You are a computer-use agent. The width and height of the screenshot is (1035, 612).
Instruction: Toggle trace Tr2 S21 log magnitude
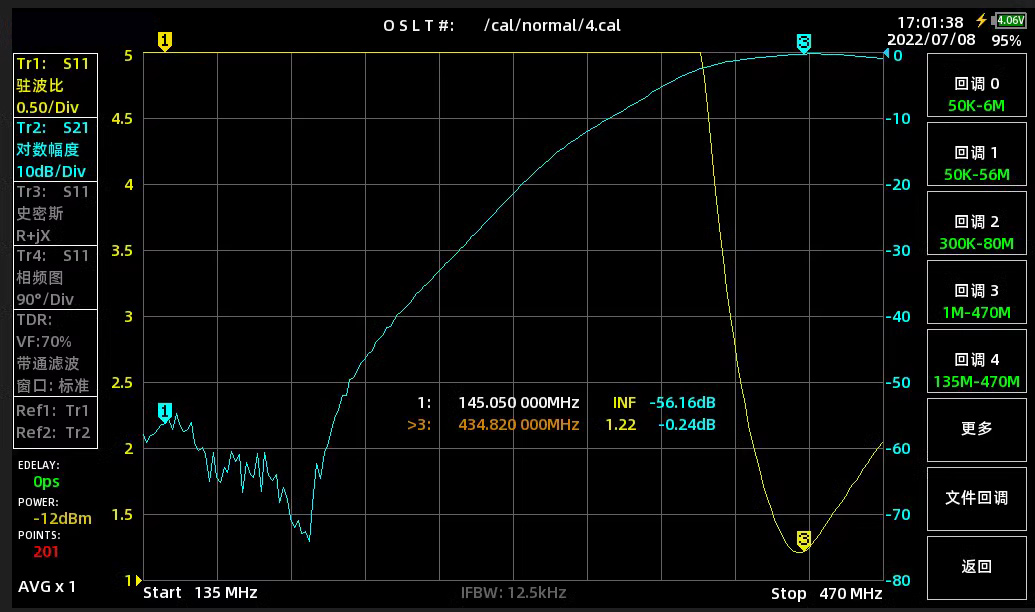pos(55,149)
